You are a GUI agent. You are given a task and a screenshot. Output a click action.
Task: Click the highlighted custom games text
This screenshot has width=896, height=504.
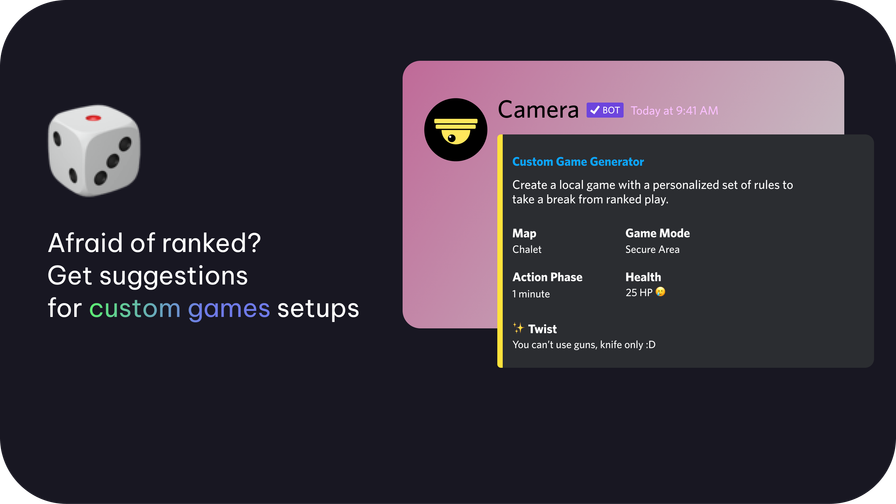pyautogui.click(x=180, y=308)
